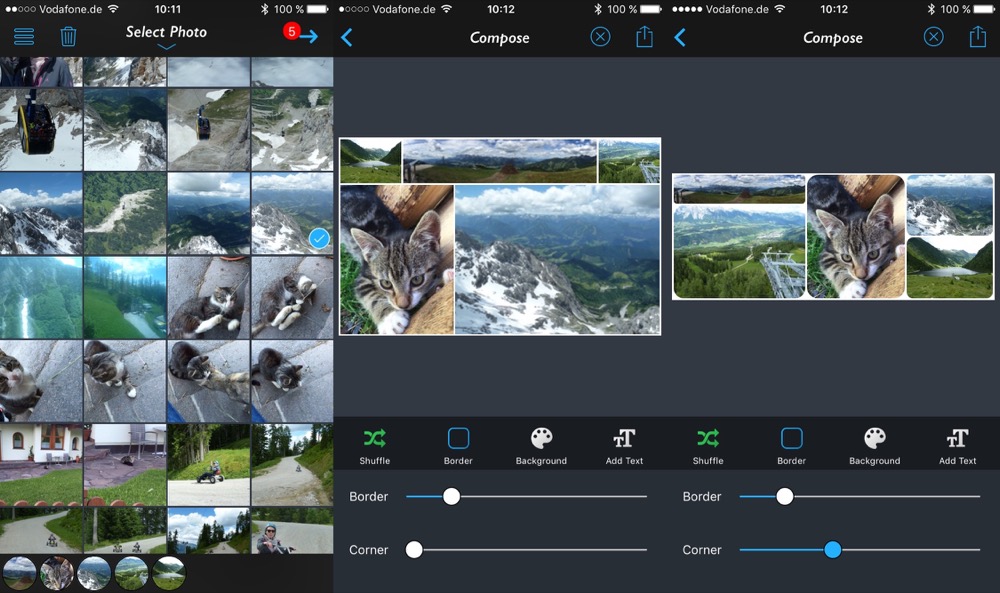Click the Corner slider handle in middle screen

click(x=414, y=550)
